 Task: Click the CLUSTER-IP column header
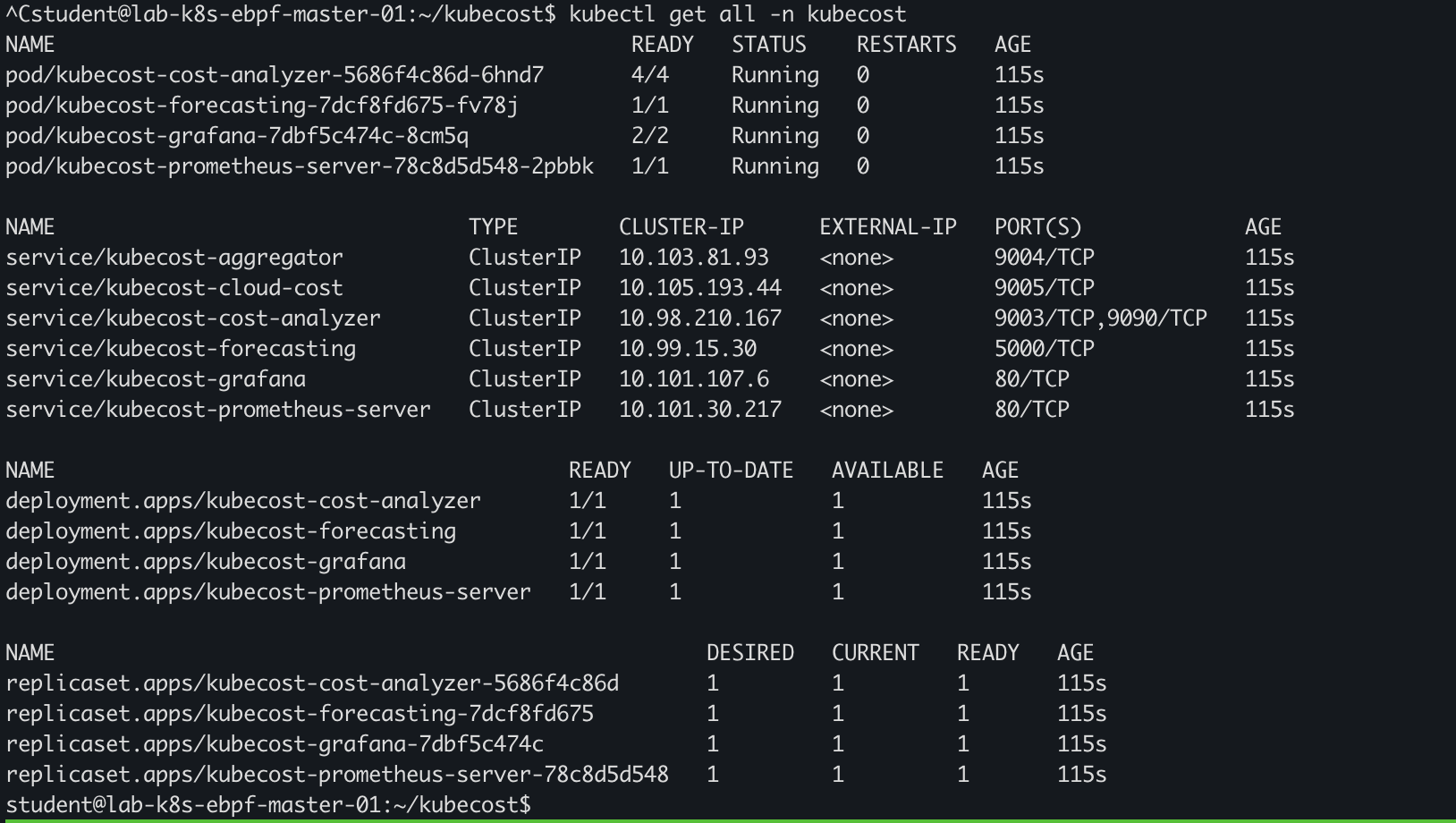click(x=681, y=227)
